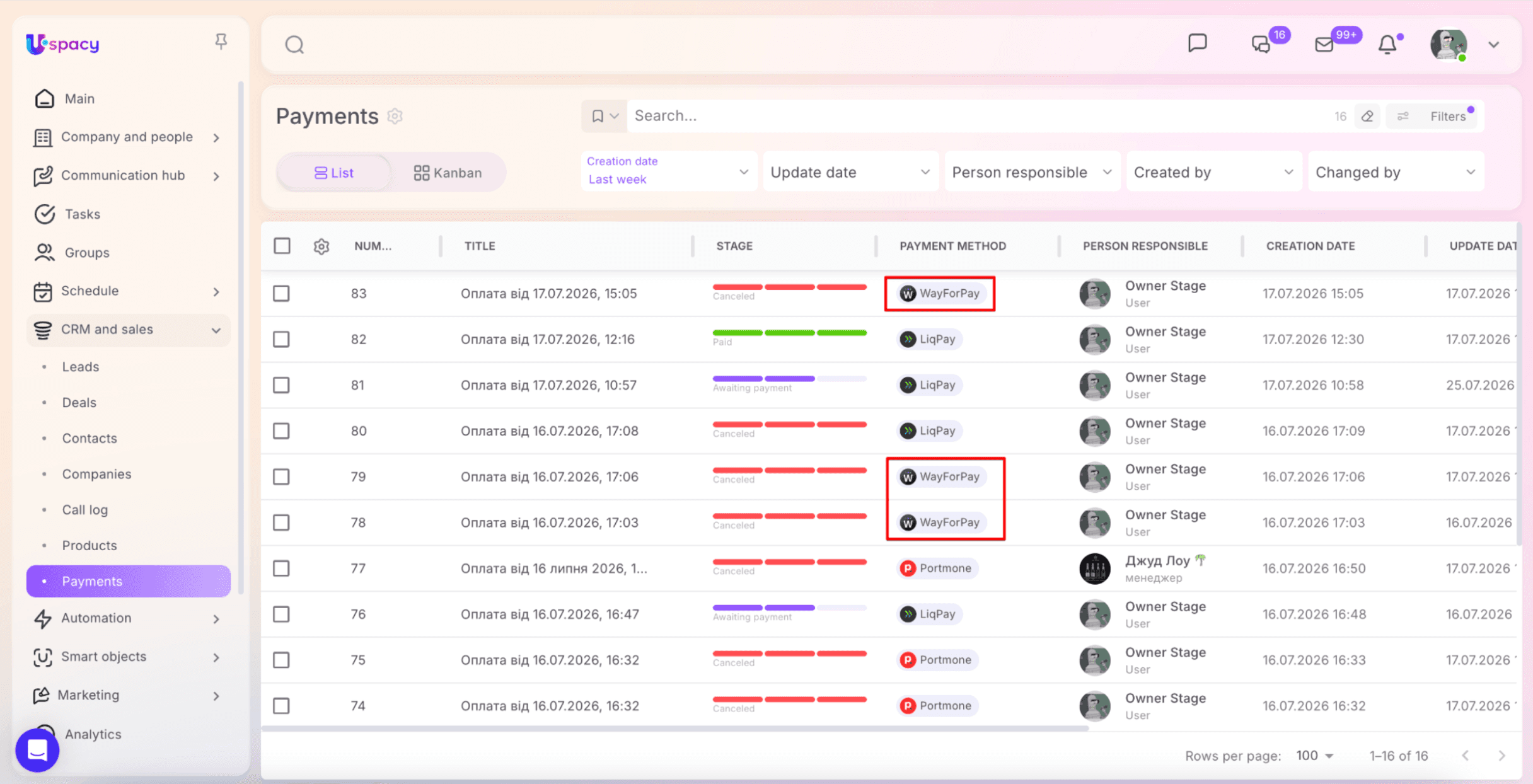Open the Filters button
Image resolution: width=1533 pixels, height=784 pixels.
click(1432, 116)
